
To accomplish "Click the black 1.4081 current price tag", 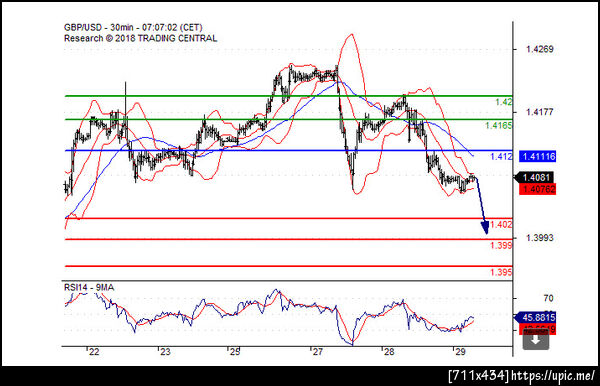I will point(535,178).
